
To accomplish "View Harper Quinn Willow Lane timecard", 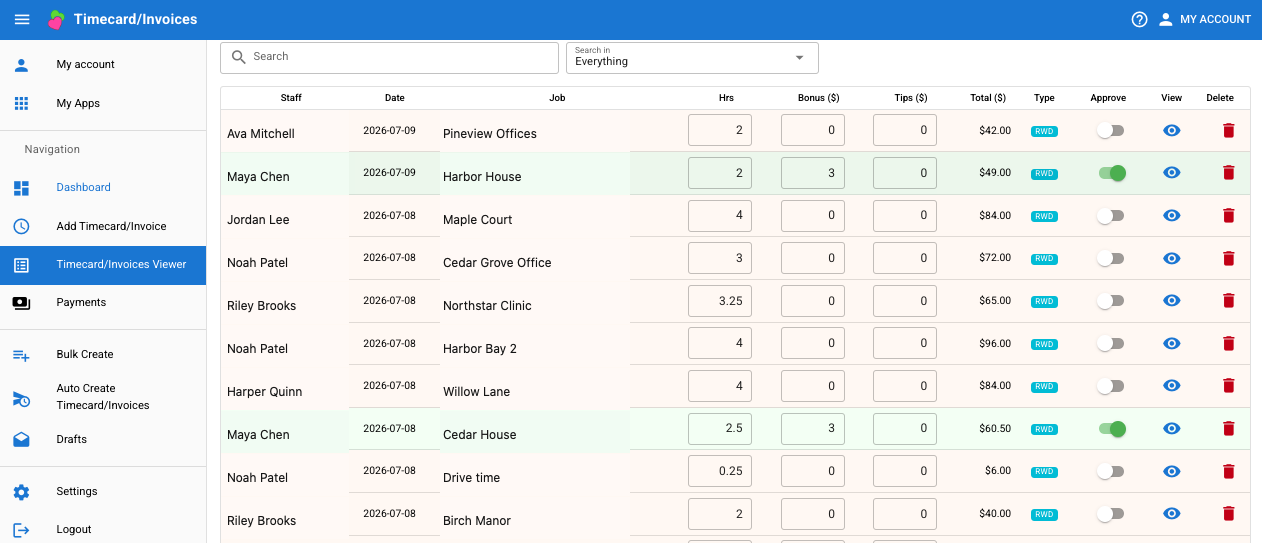I will point(1172,386).
